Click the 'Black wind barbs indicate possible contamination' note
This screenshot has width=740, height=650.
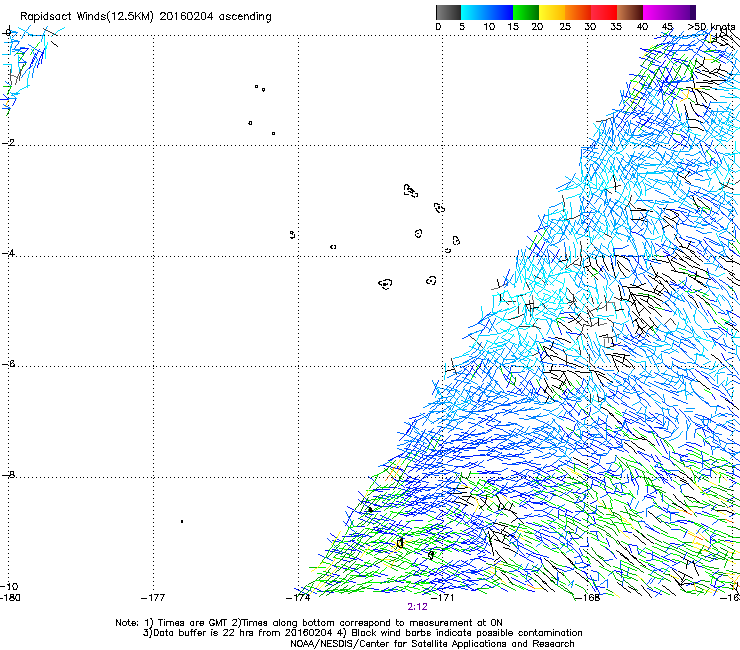(467, 633)
